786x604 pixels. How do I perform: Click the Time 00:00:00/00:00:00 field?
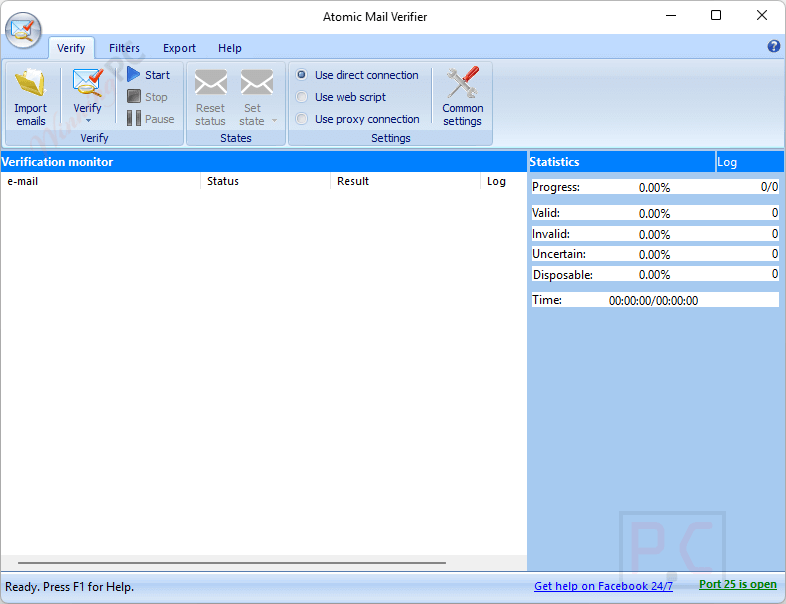(x=655, y=300)
